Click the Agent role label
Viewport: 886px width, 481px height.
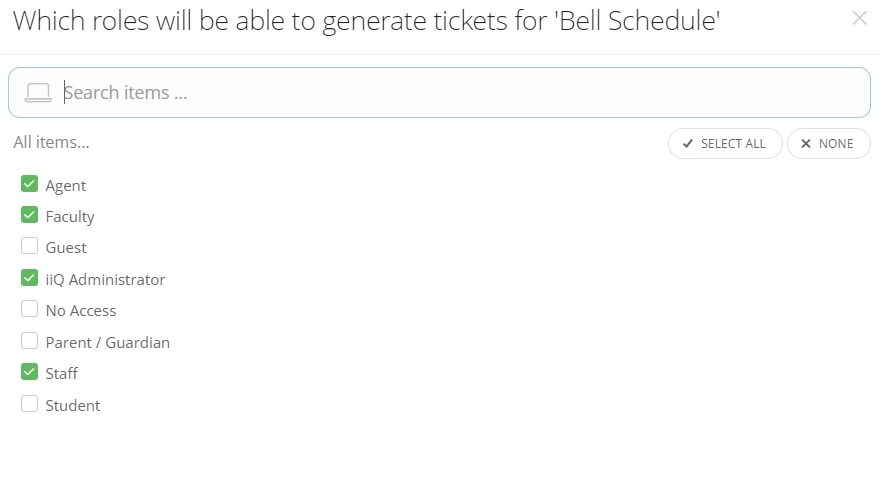click(66, 186)
